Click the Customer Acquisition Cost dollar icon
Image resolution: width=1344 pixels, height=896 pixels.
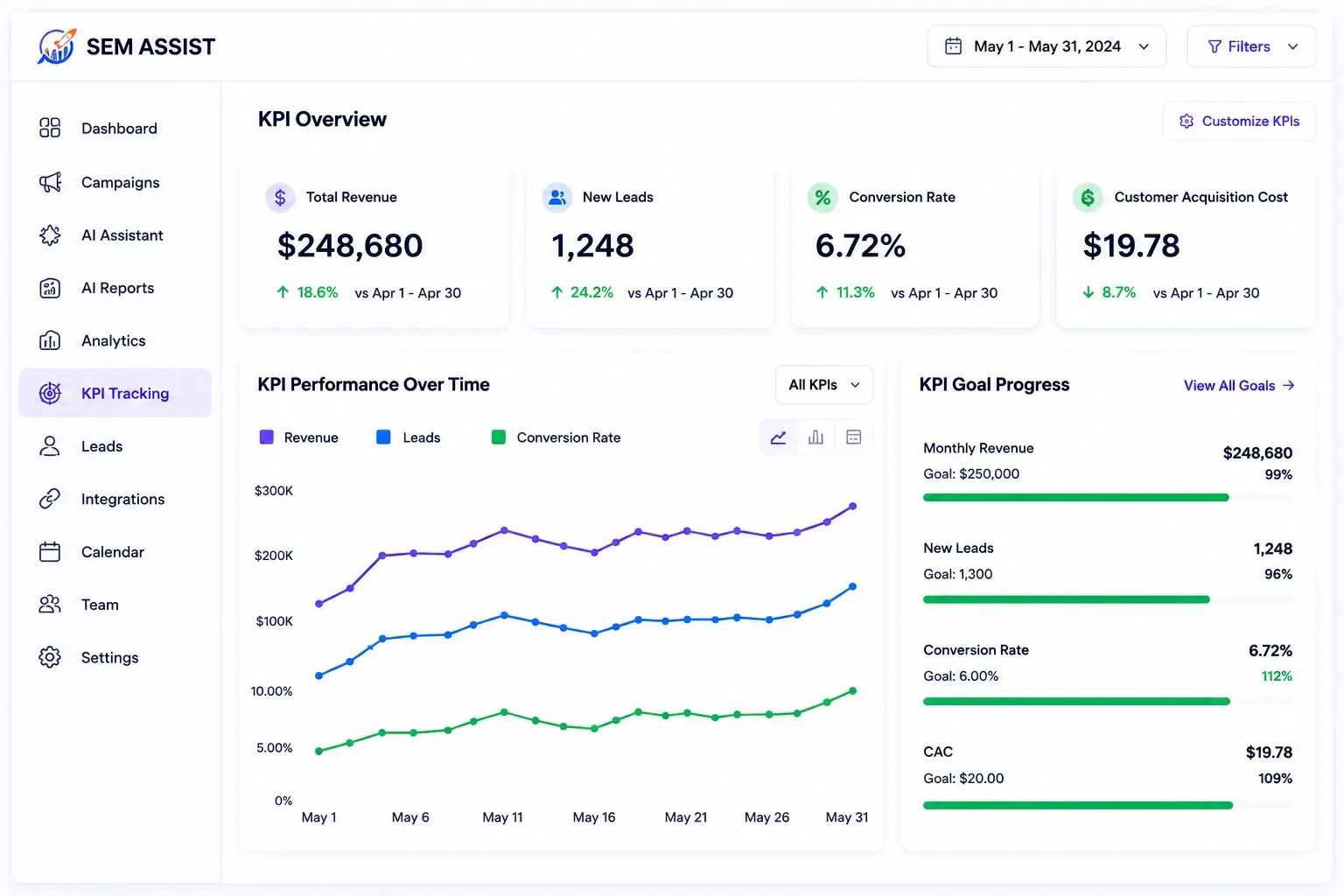[1088, 198]
